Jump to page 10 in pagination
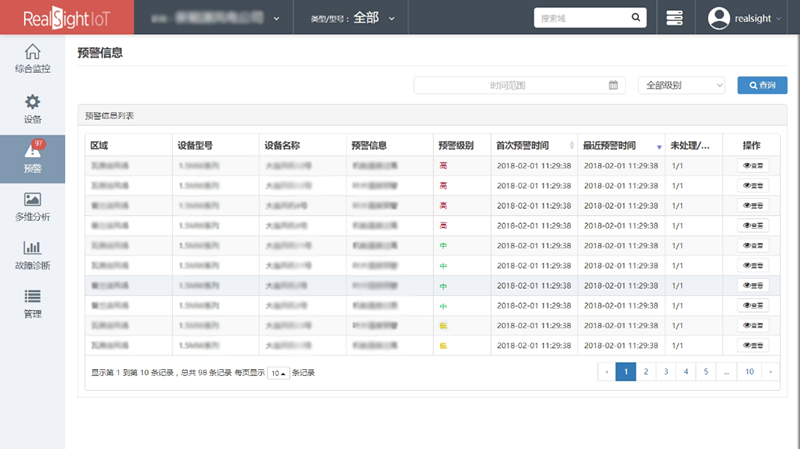The width and height of the screenshot is (800, 449). (x=749, y=372)
